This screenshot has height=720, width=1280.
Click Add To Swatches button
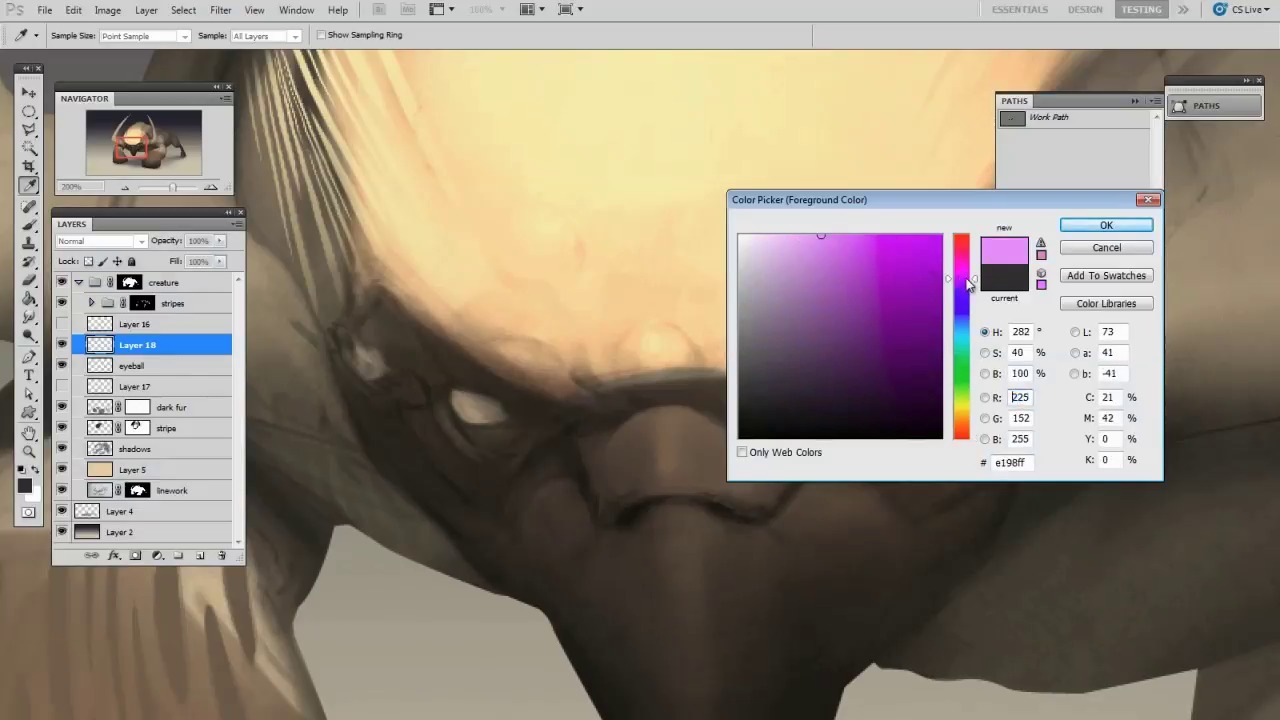[x=1106, y=276]
